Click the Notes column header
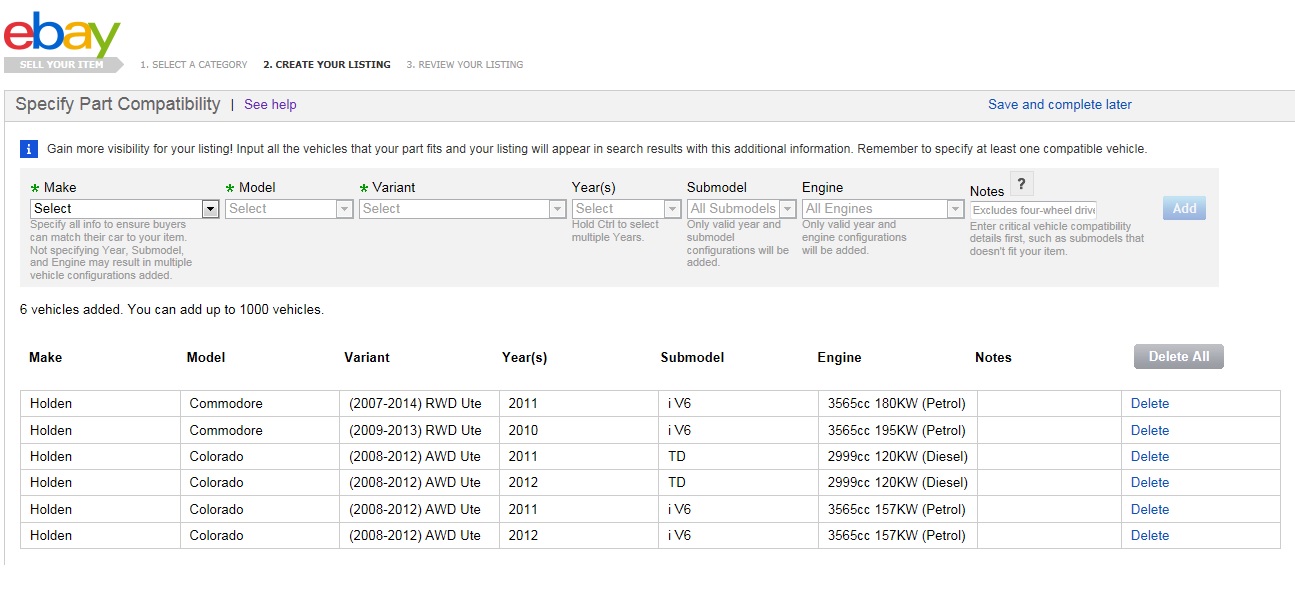 (993, 357)
